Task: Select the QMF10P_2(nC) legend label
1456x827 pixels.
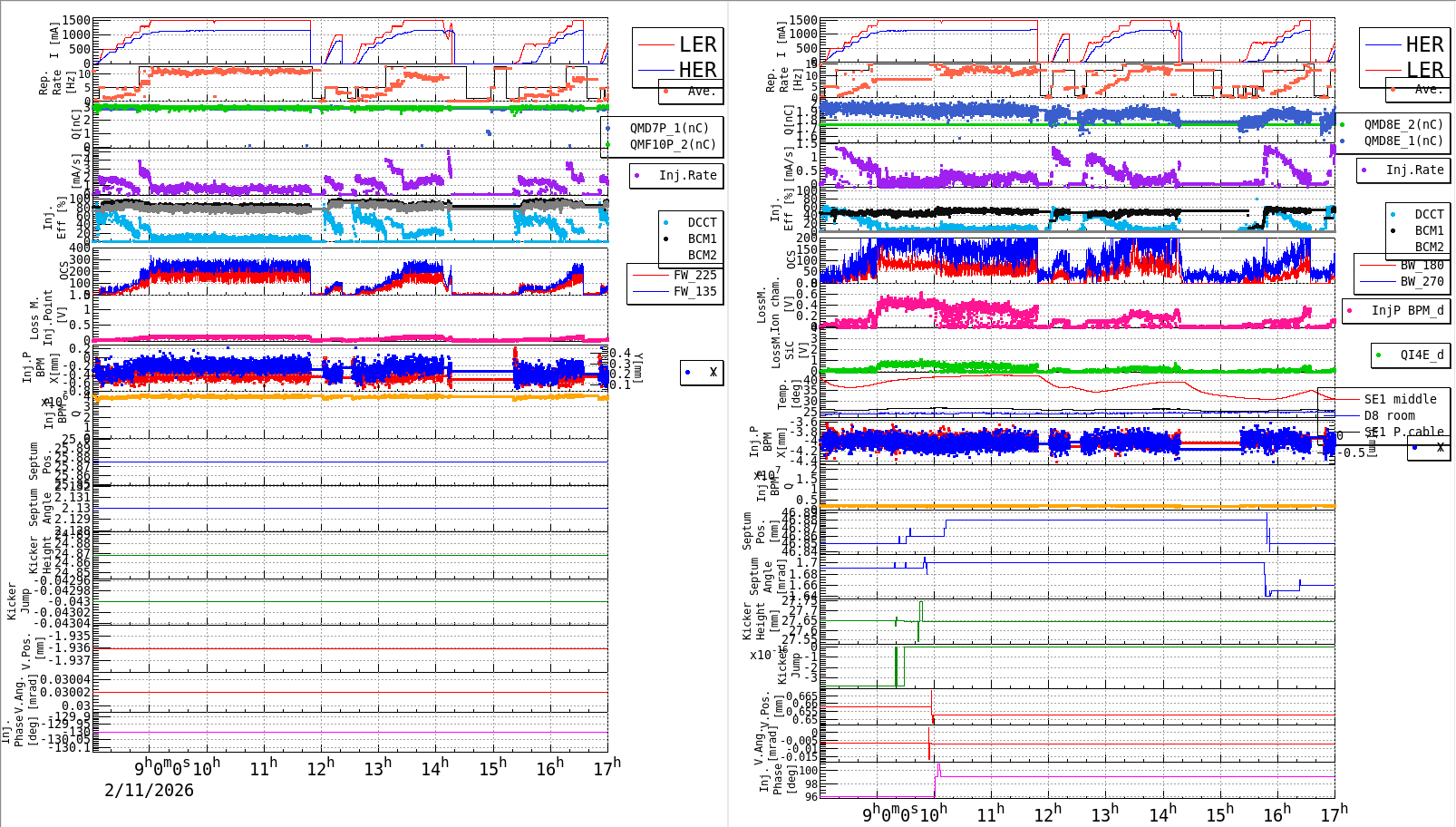Action: (x=673, y=144)
